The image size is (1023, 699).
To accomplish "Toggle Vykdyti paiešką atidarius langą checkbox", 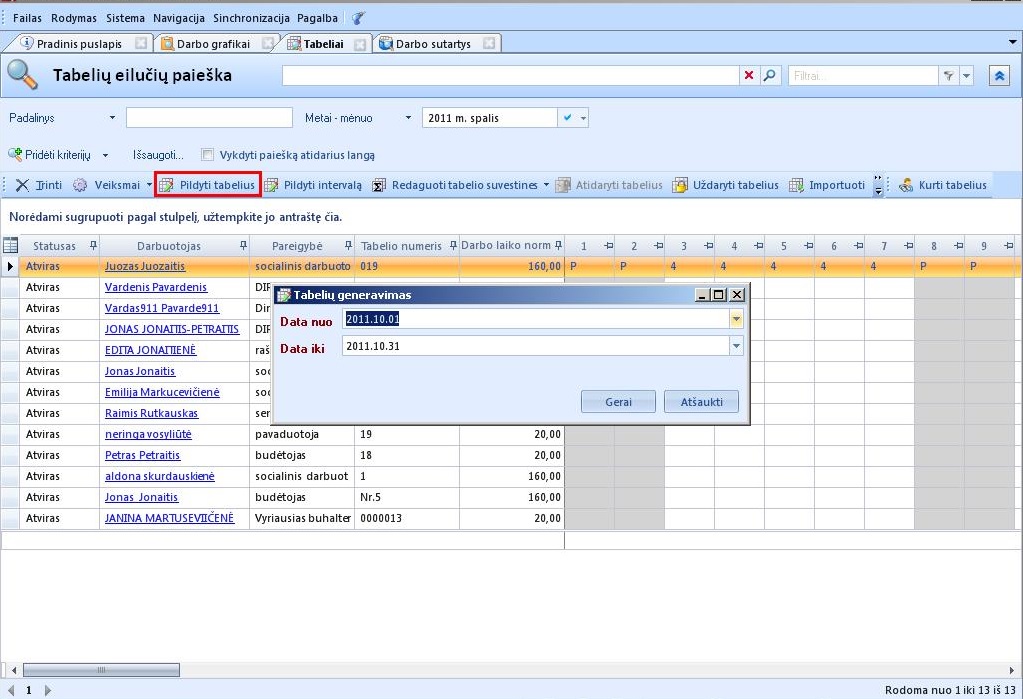I will [208, 155].
